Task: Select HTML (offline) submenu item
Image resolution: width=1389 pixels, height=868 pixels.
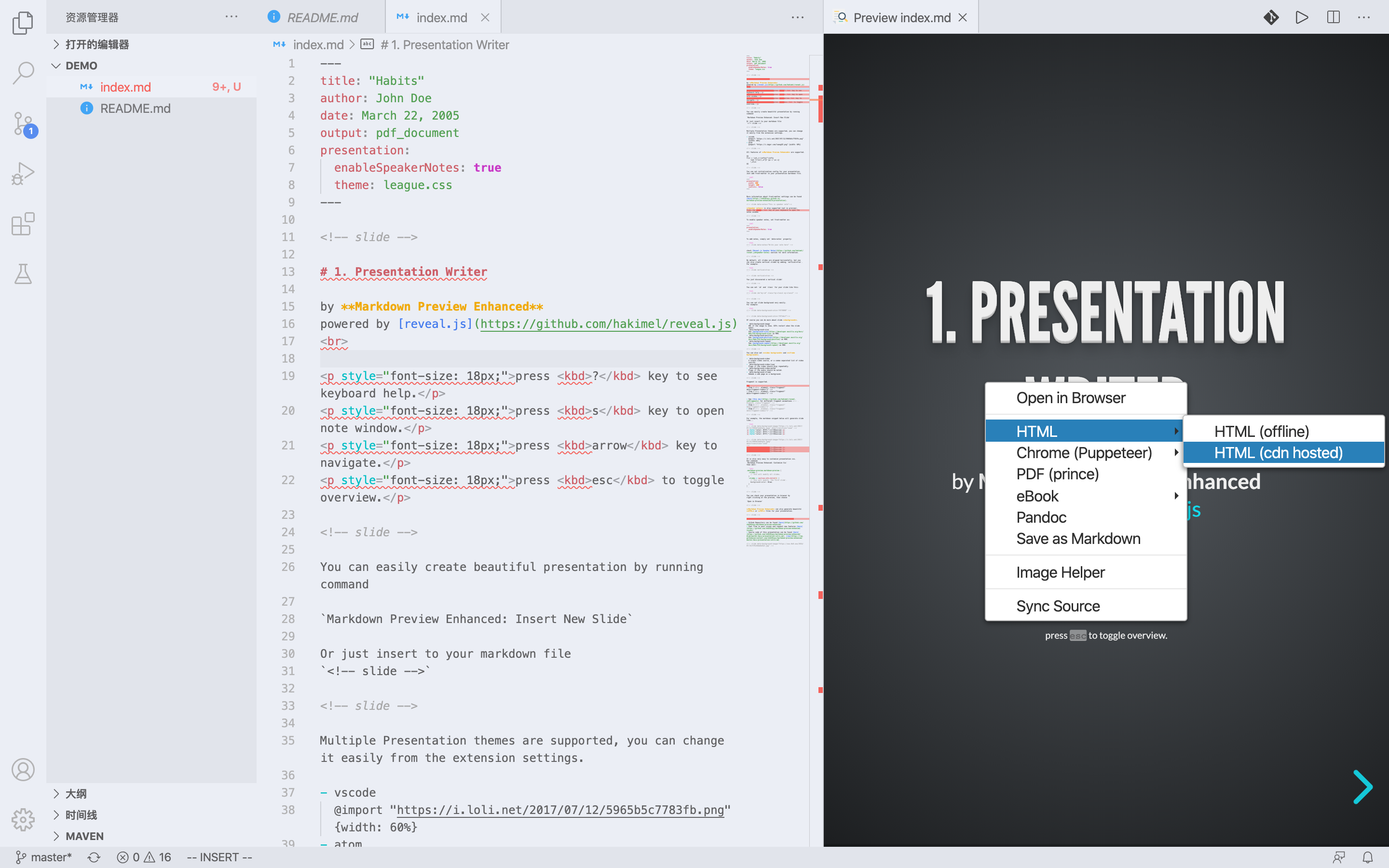Action: 1283,431
